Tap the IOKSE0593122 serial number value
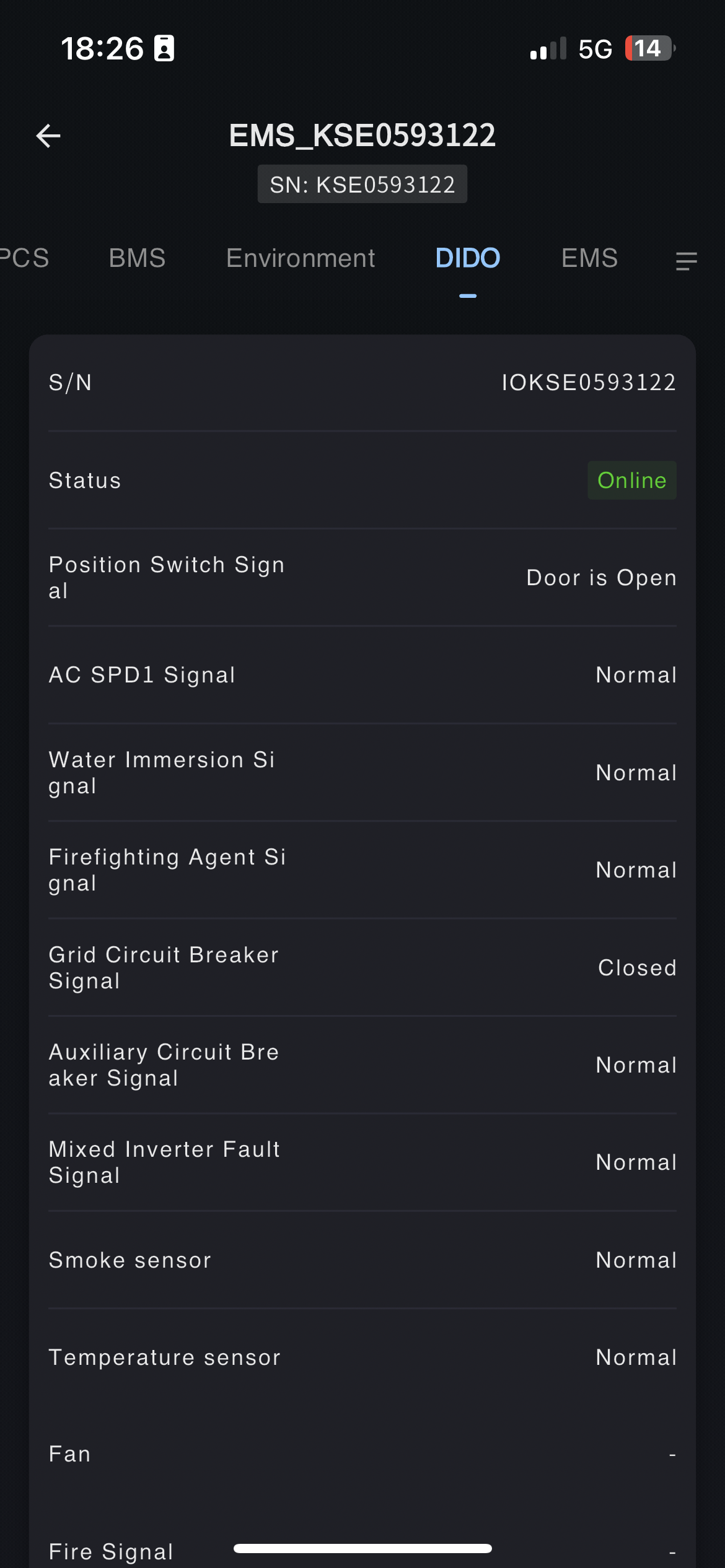Screen dimensions: 725x1568 pos(589,383)
